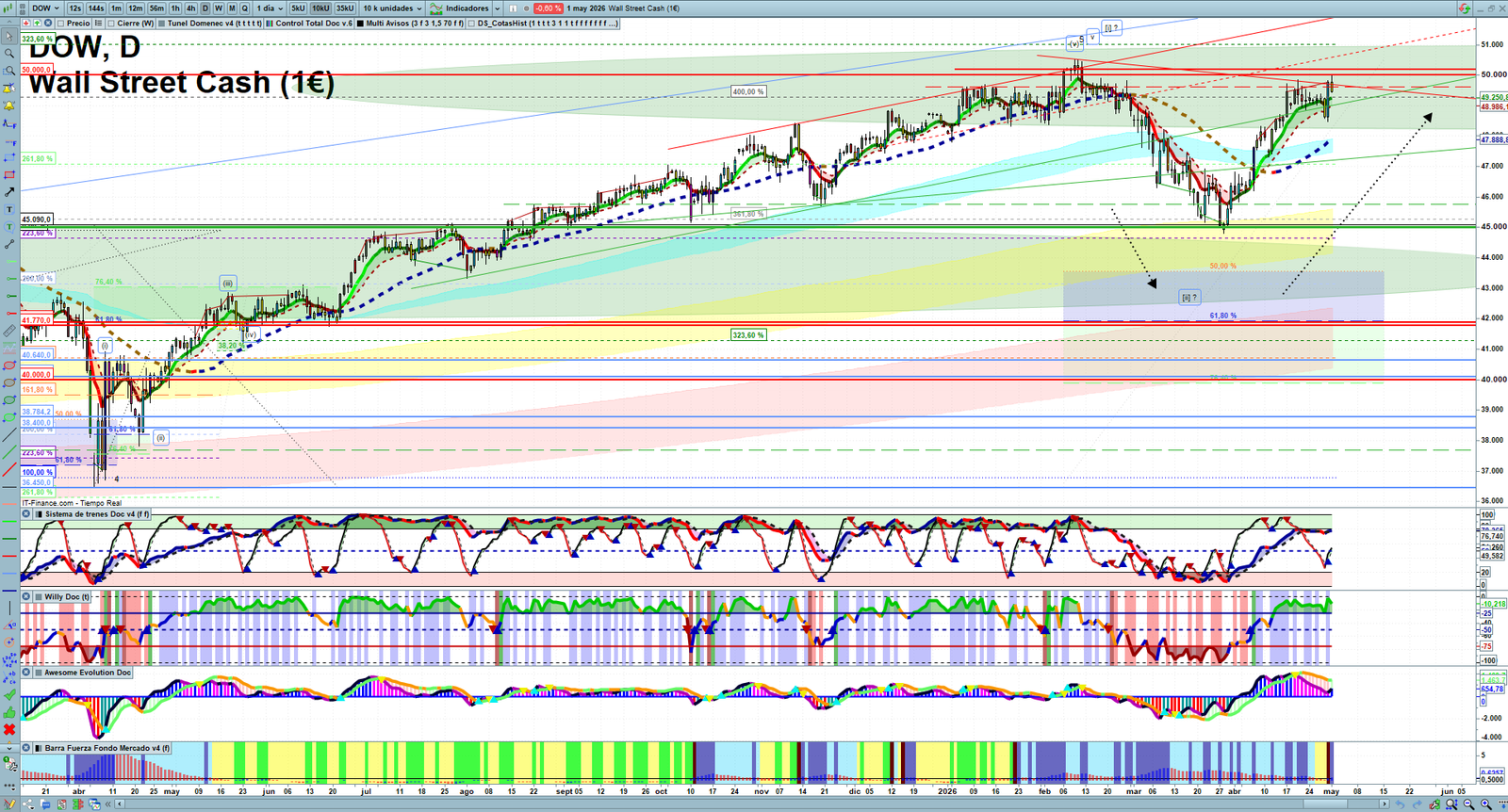Click the red-green refresh arrows icon

[x=1464, y=8]
